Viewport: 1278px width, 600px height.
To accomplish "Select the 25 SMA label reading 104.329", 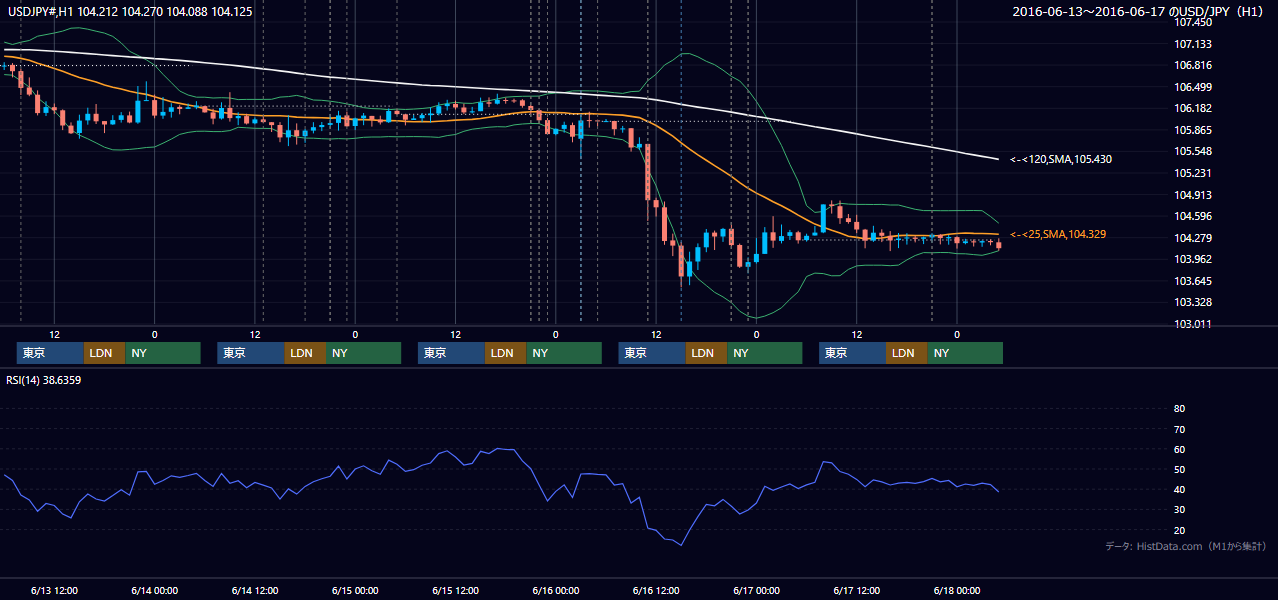I will 1060,234.
